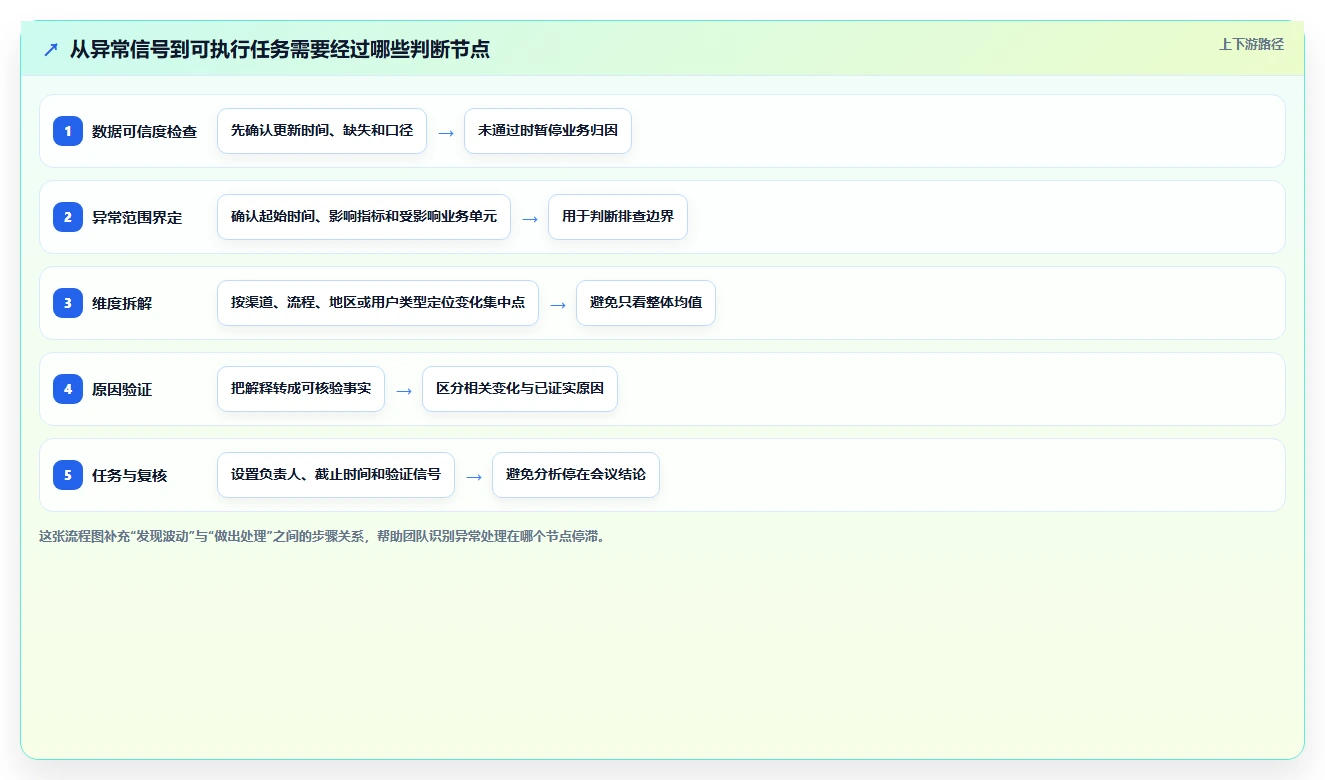Click the caption starting with 这张流程图补充

pyautogui.click(x=322, y=536)
